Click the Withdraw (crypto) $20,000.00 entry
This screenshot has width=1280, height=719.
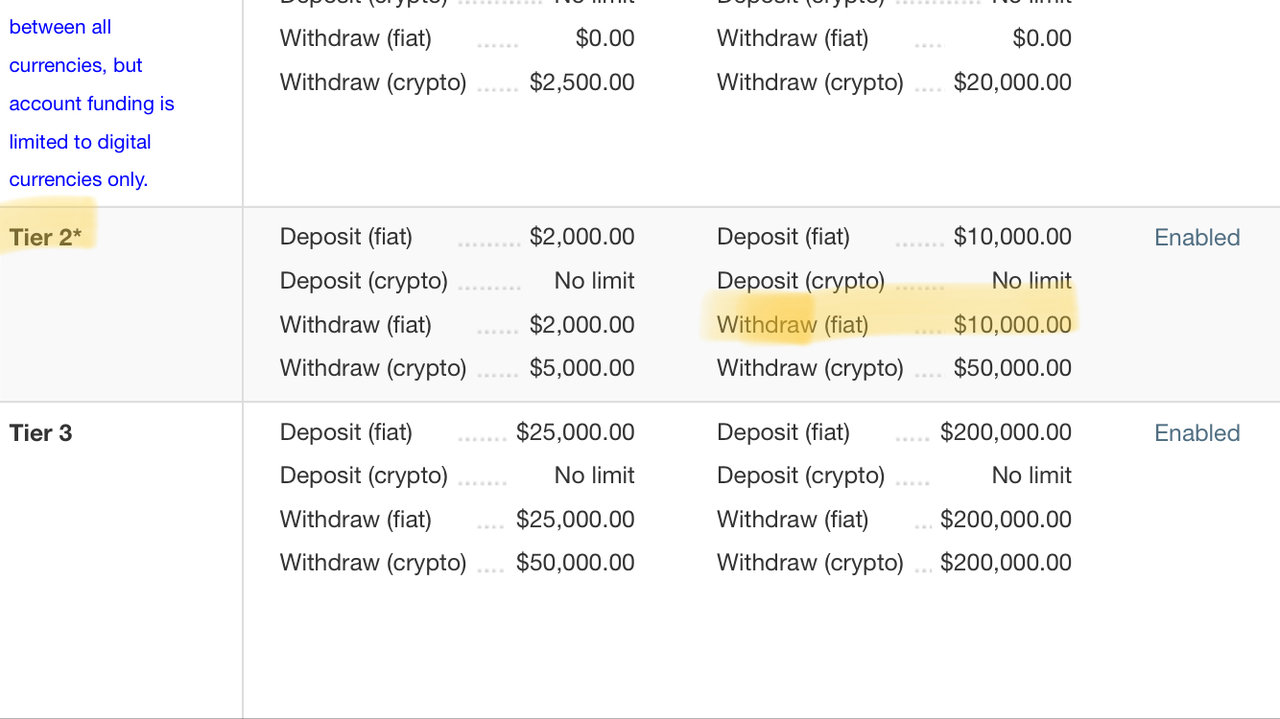coord(894,82)
